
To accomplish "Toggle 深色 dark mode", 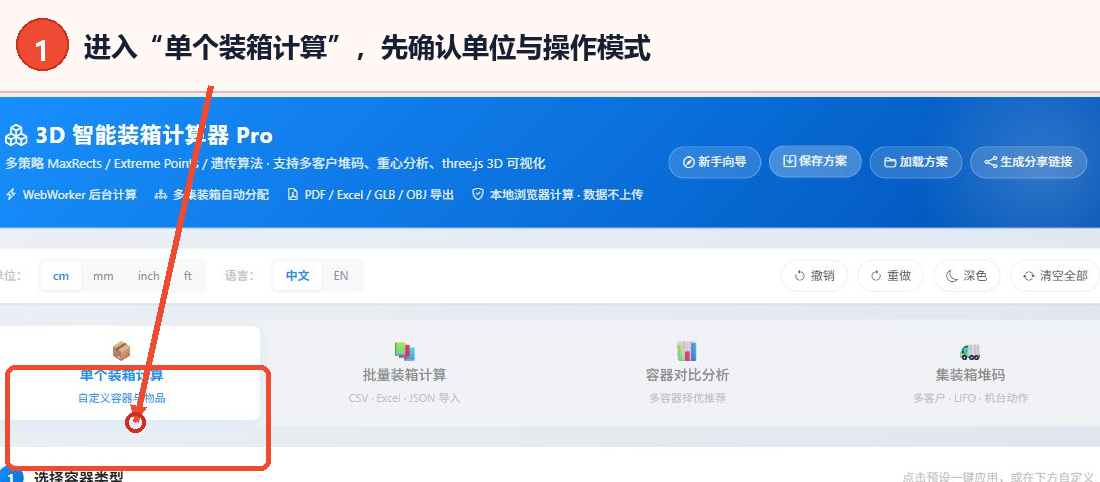I will click(x=967, y=276).
